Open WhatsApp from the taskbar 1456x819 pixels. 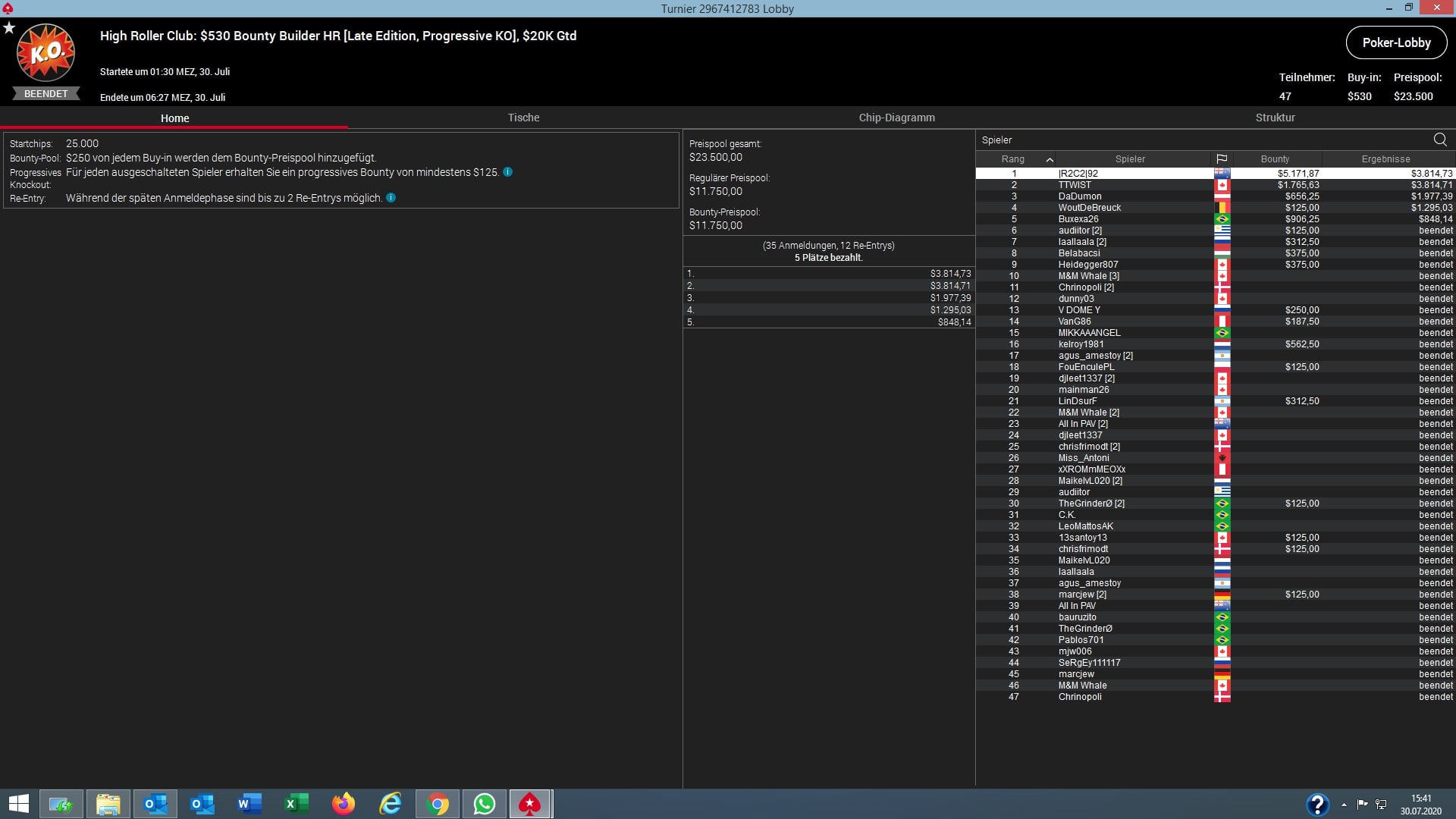(x=484, y=804)
